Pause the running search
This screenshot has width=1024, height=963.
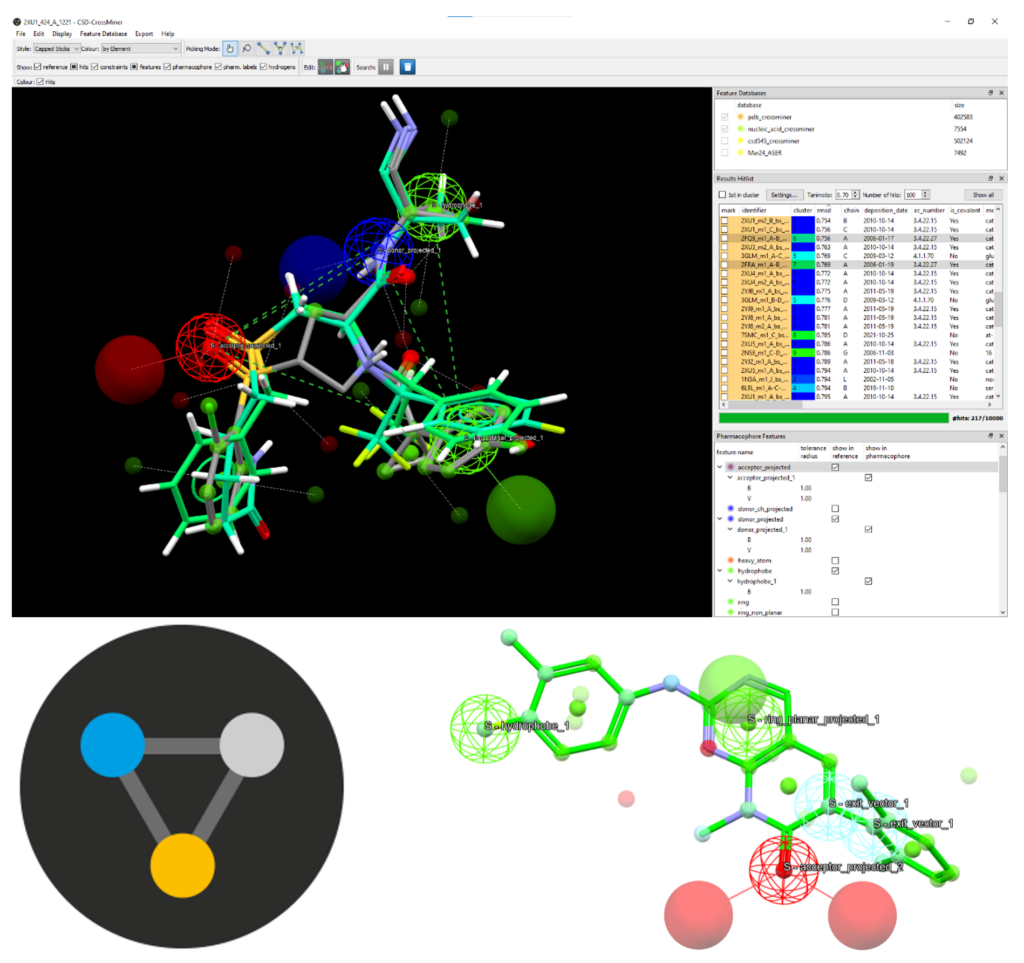[386, 67]
